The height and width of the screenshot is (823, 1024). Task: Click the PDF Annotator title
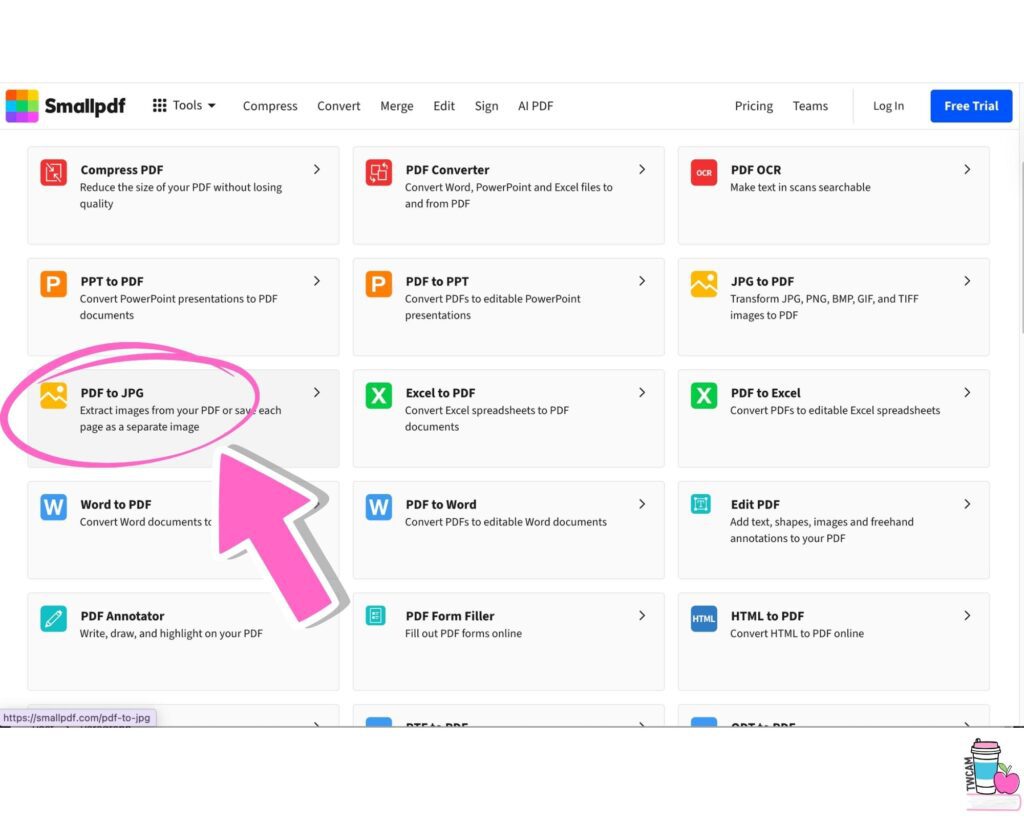[122, 616]
